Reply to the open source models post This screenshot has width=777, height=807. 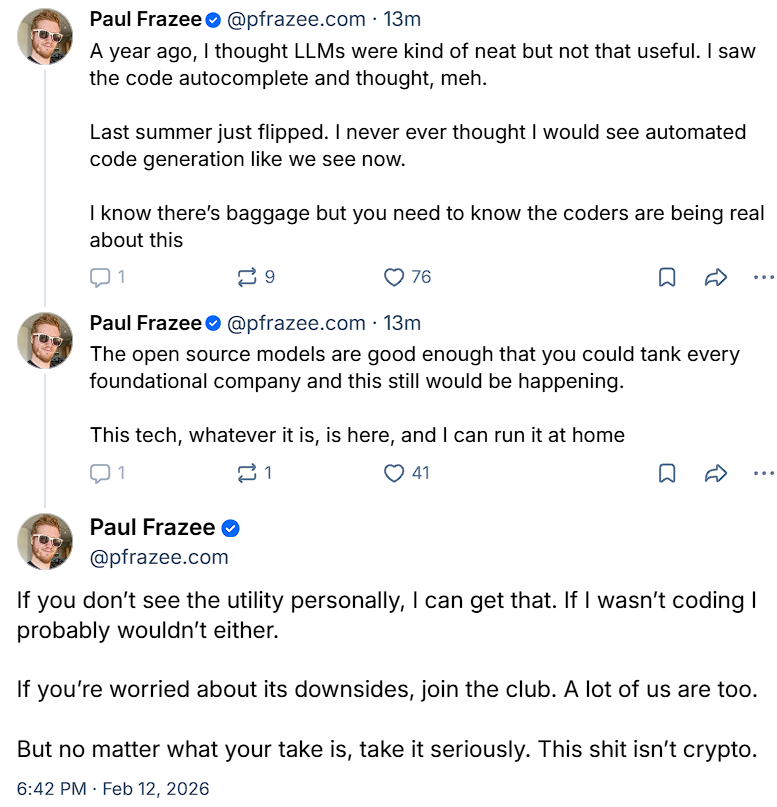100,473
